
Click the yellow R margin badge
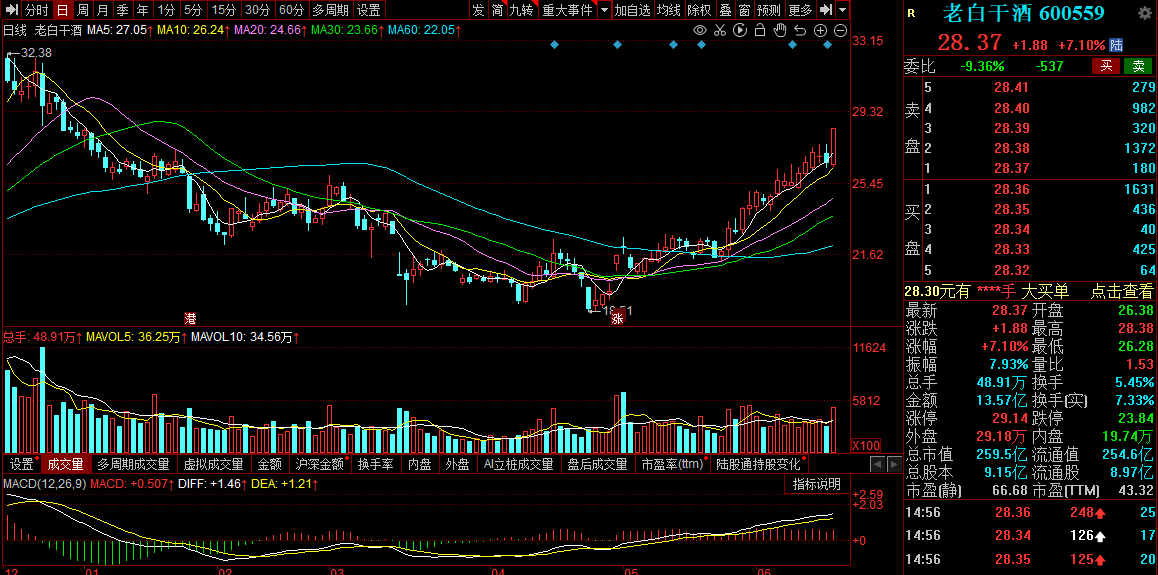pos(911,13)
